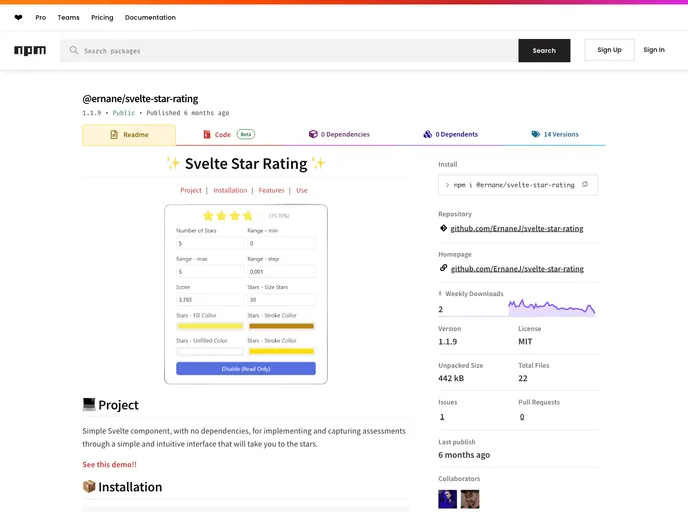
Task: Jump to the Installation readme link
Action: pyautogui.click(x=230, y=190)
